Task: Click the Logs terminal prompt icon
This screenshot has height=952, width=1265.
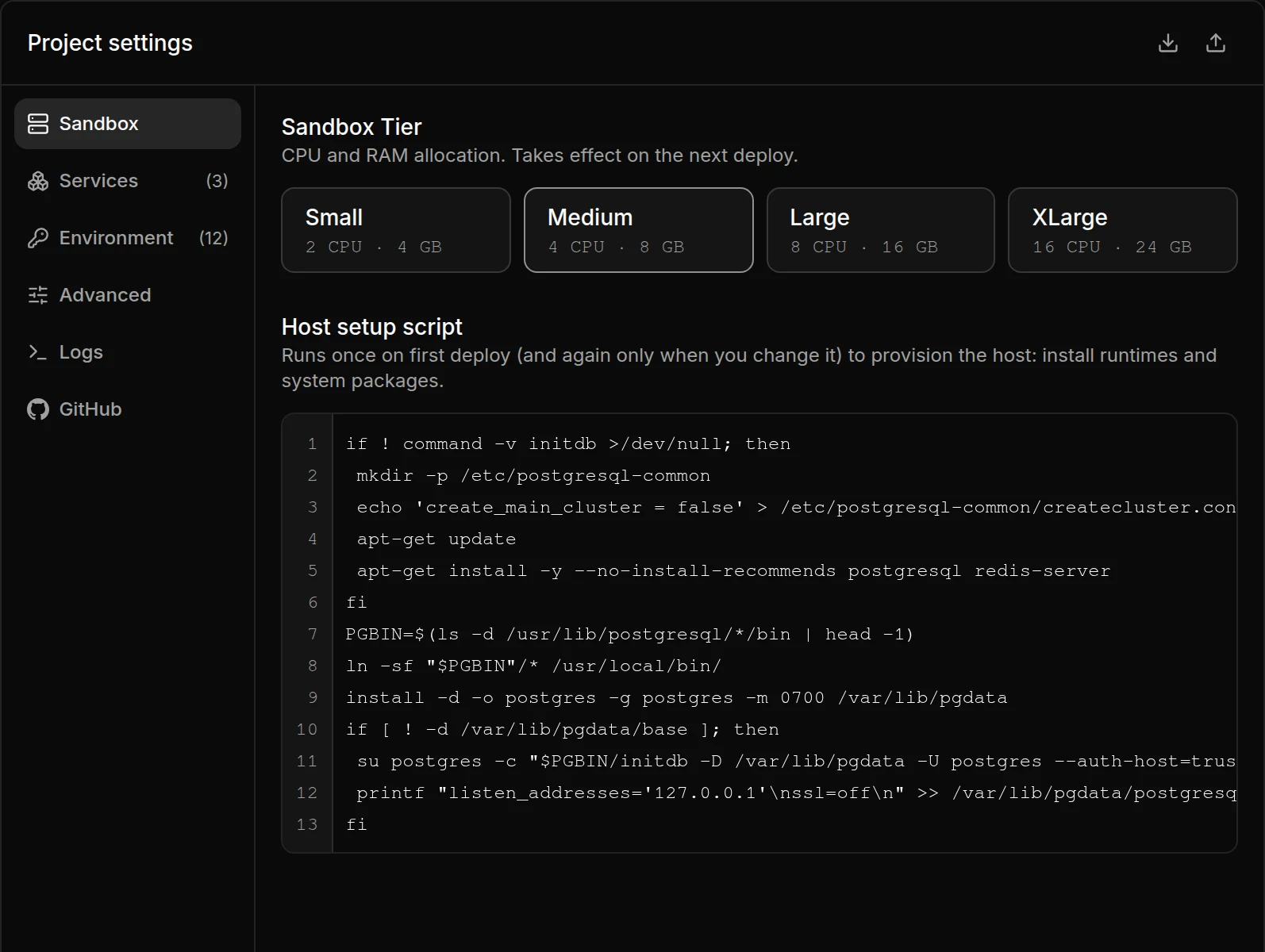Action: coord(38,352)
